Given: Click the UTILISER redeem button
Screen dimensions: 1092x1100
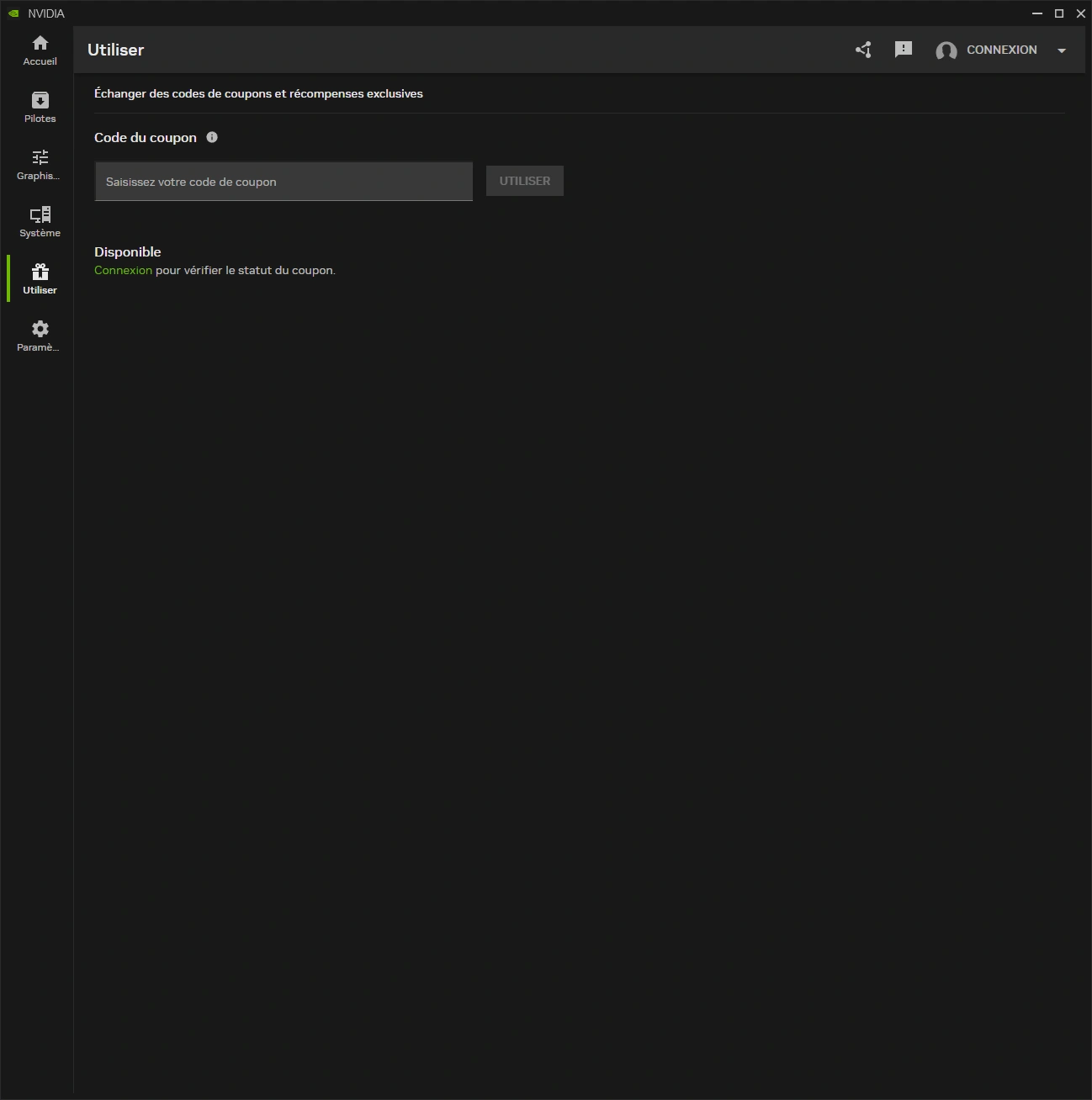Looking at the screenshot, I should pos(525,181).
